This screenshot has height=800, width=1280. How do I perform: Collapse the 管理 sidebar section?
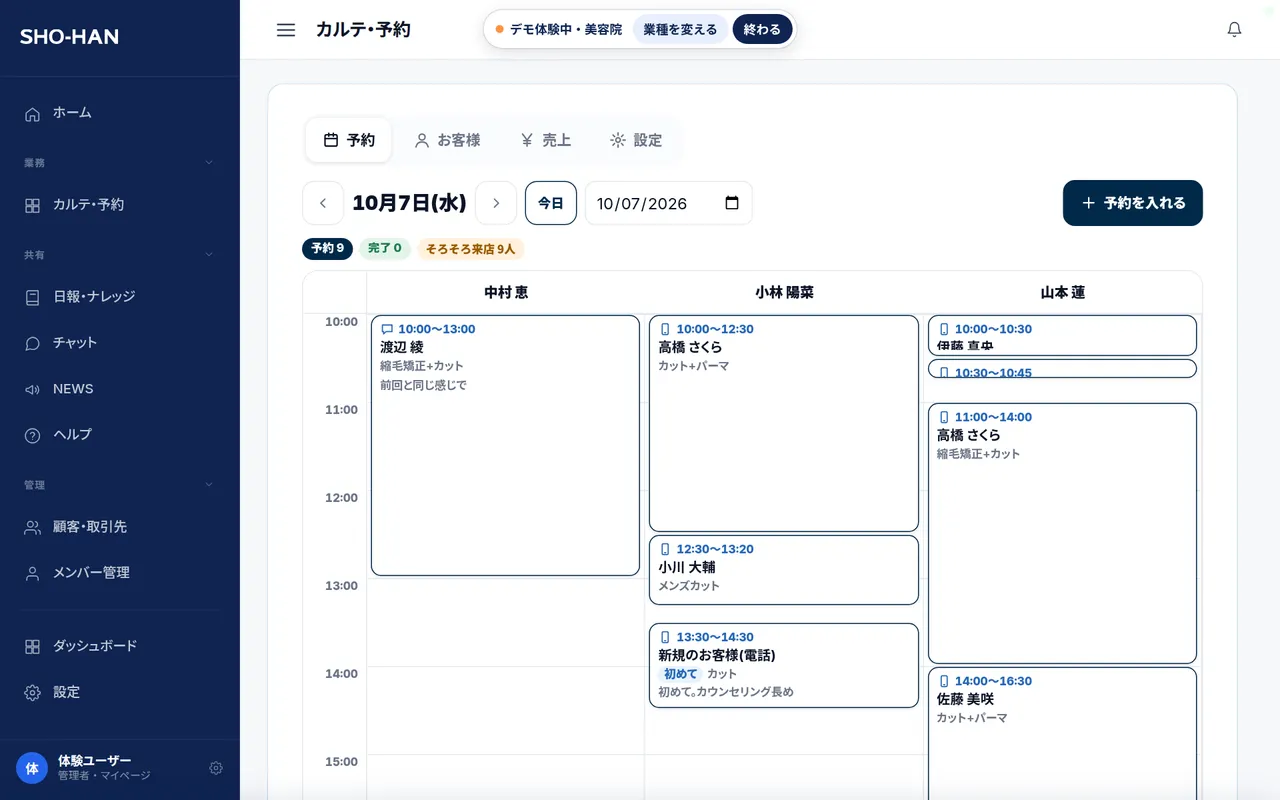click(x=120, y=484)
